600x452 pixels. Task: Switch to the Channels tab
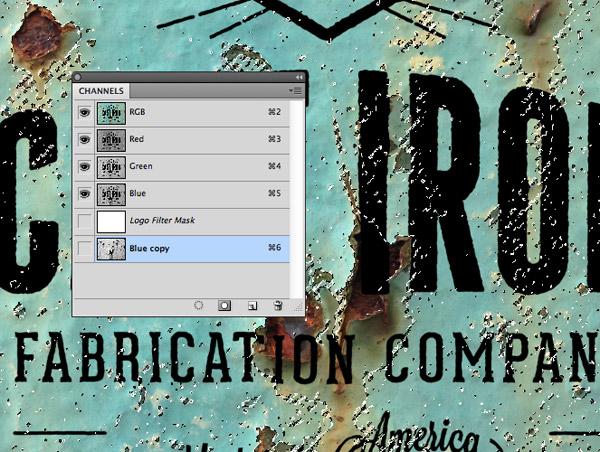tap(101, 90)
